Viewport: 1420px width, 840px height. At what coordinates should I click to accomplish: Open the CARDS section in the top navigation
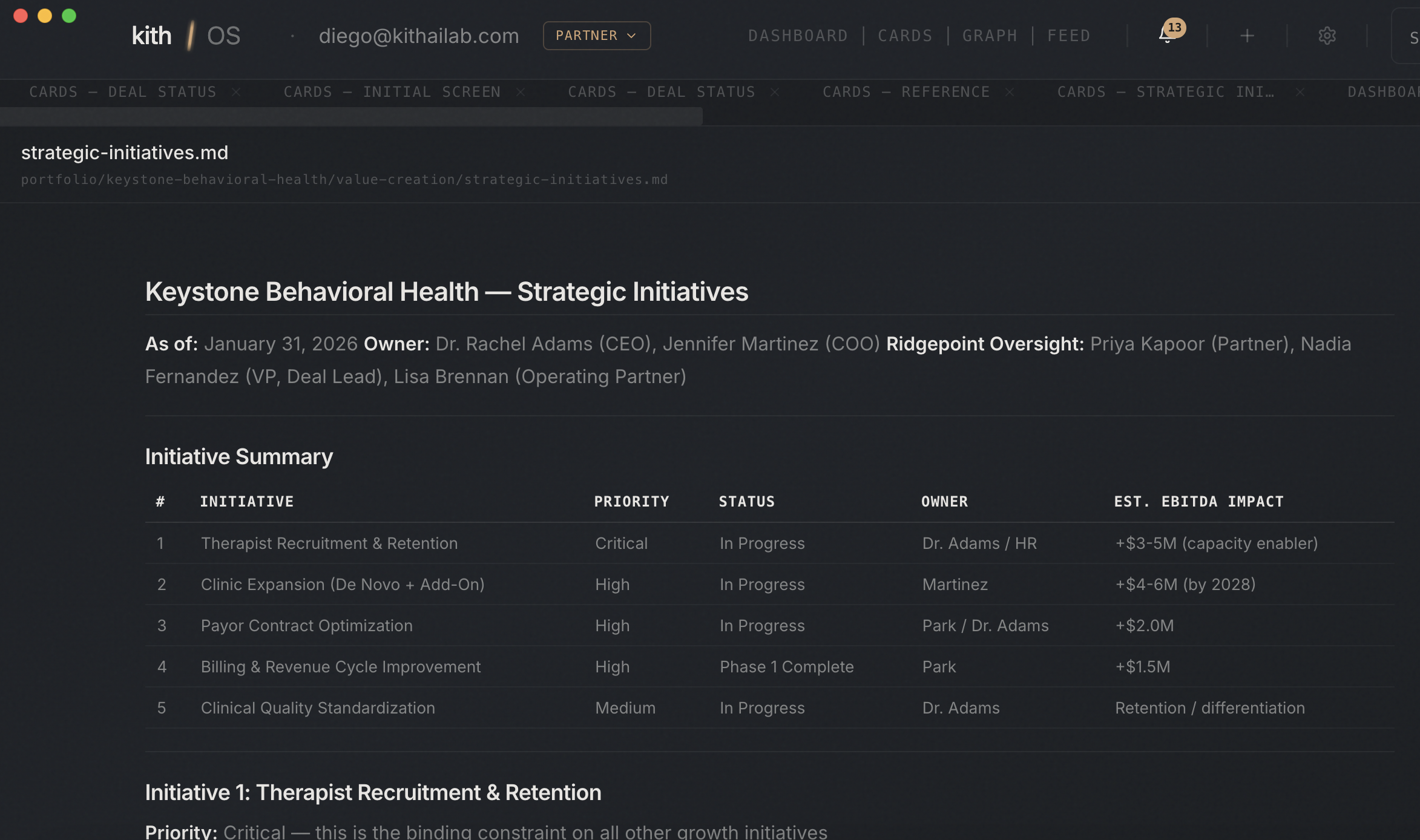(x=904, y=35)
